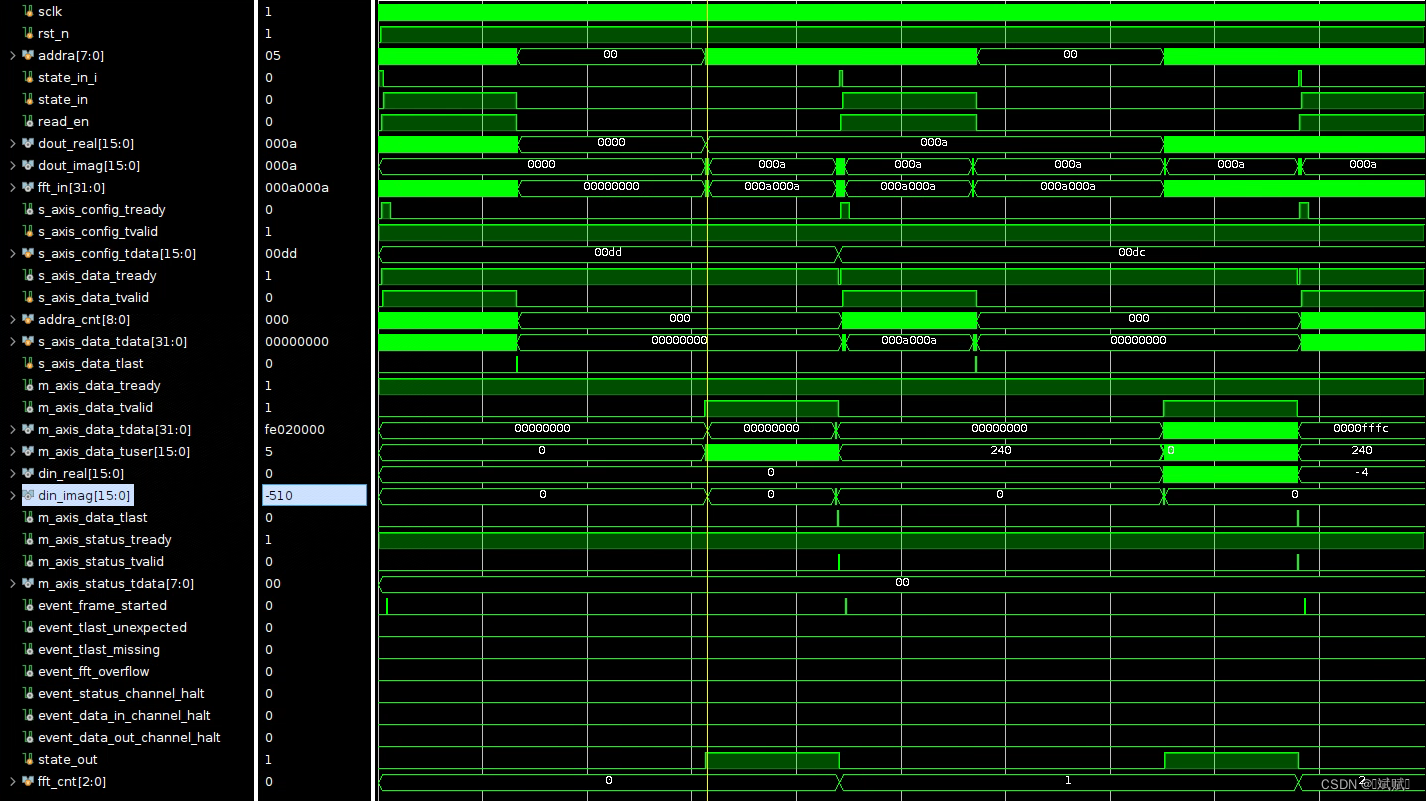1426x801 pixels.
Task: Select the highlighted din_imag[15:0] name
Action: click(84, 496)
